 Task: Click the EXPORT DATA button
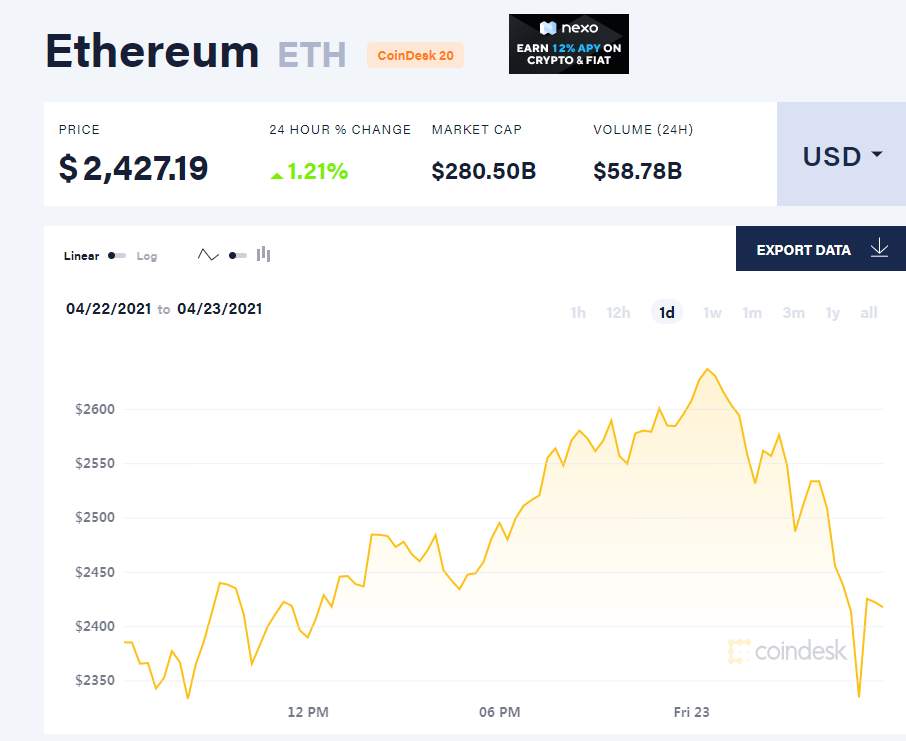(x=821, y=249)
